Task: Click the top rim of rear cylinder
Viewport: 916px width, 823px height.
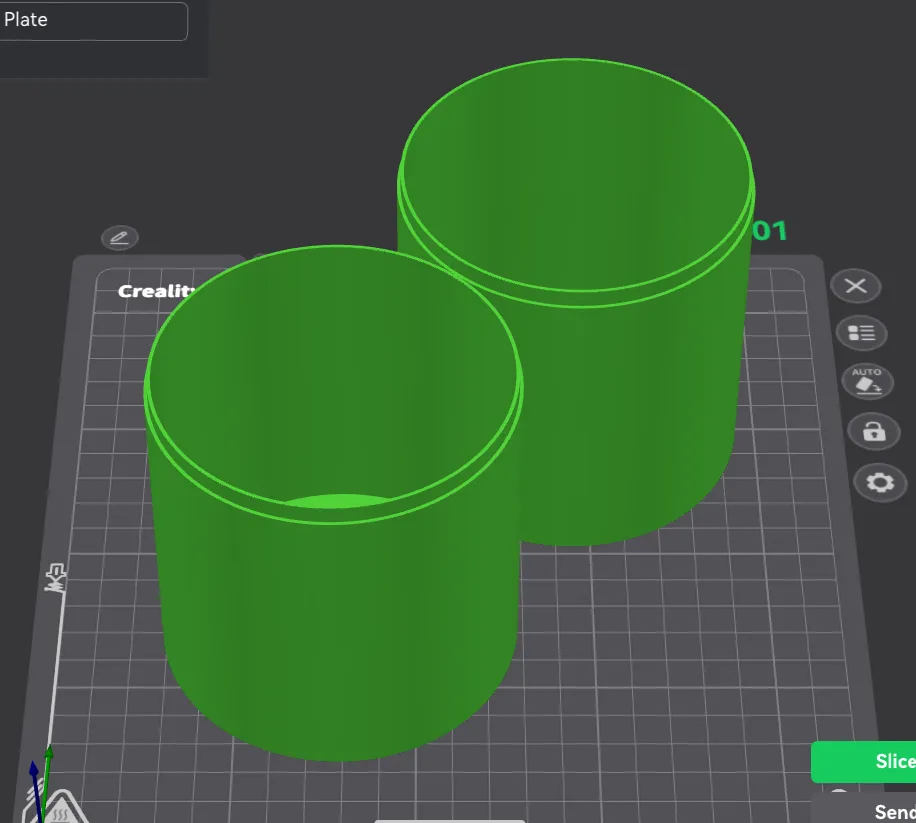Action: 575,60
